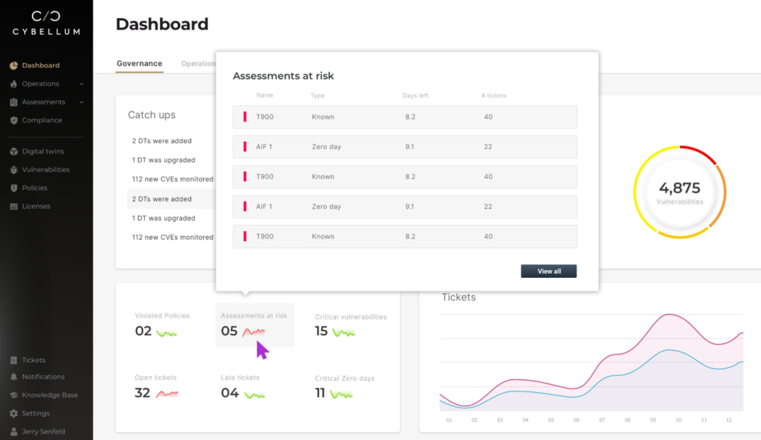Open Digital twins via its cube icon
Screen dimensions: 761x440
(x=14, y=151)
